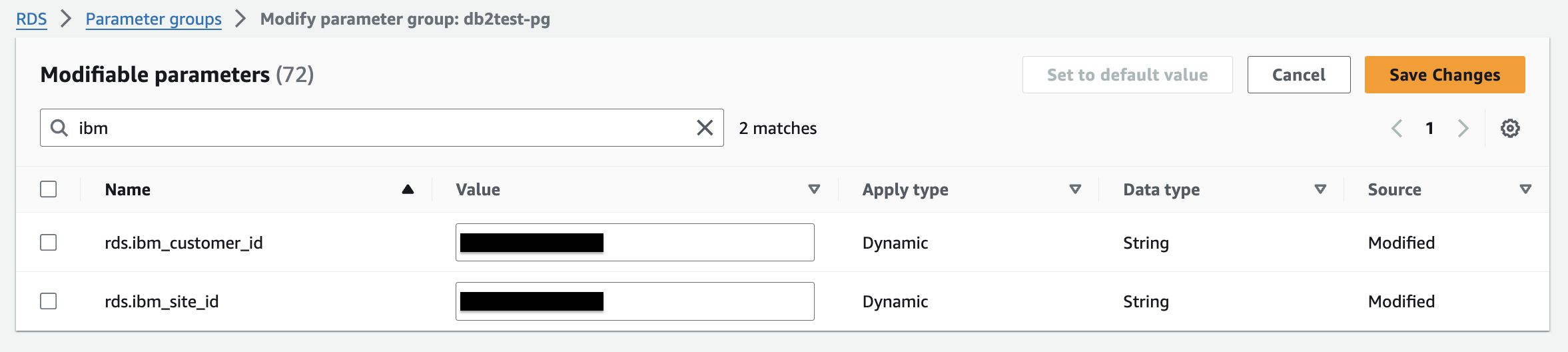Screen dimensions: 1568x352
Task: Check the rds.ibm_customer_id row checkbox
Action: click(x=49, y=243)
